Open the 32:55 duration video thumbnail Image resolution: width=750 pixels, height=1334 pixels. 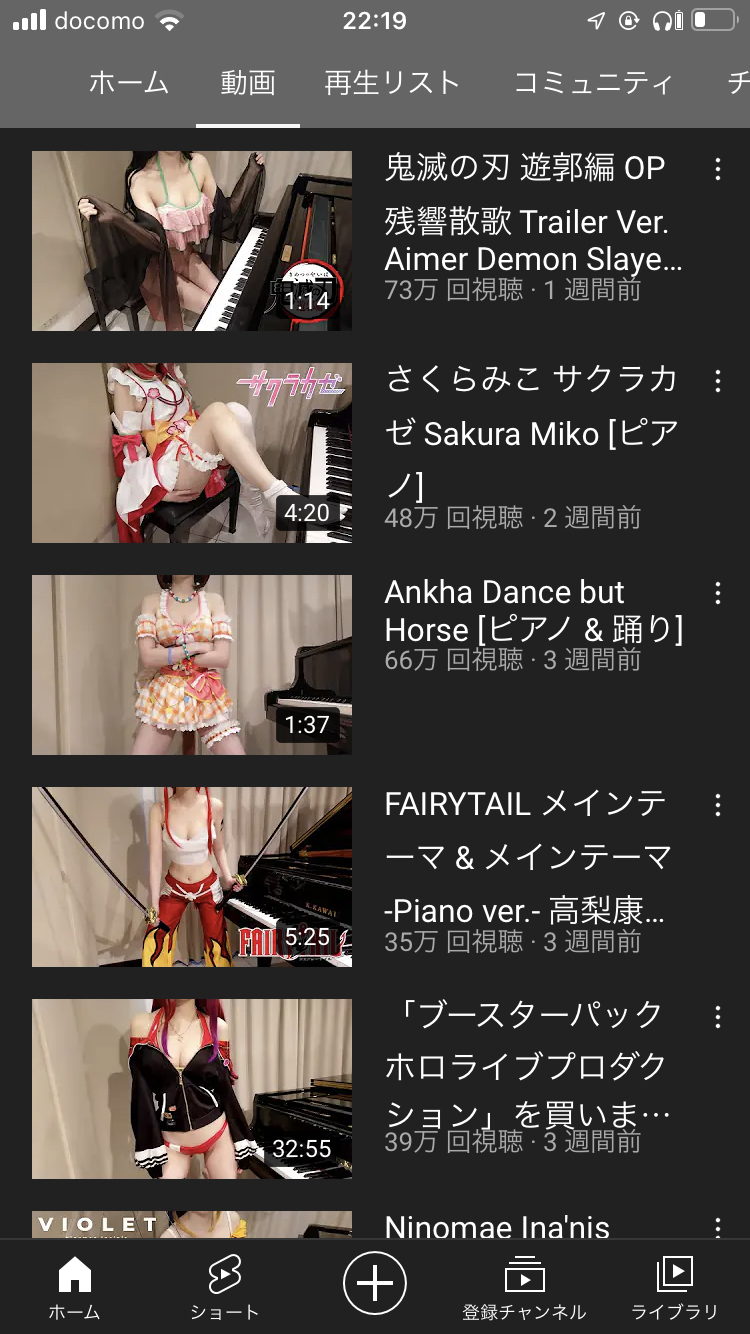(x=192, y=1089)
